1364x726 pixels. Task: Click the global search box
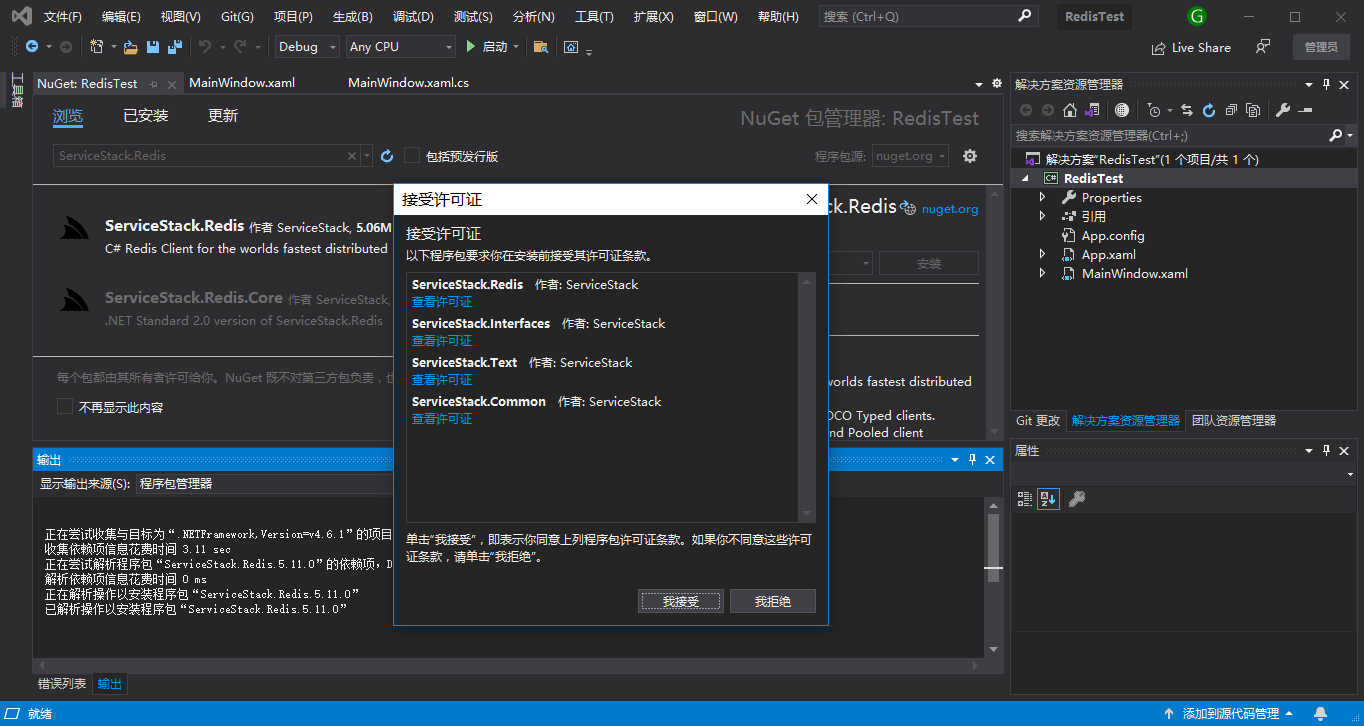click(927, 16)
